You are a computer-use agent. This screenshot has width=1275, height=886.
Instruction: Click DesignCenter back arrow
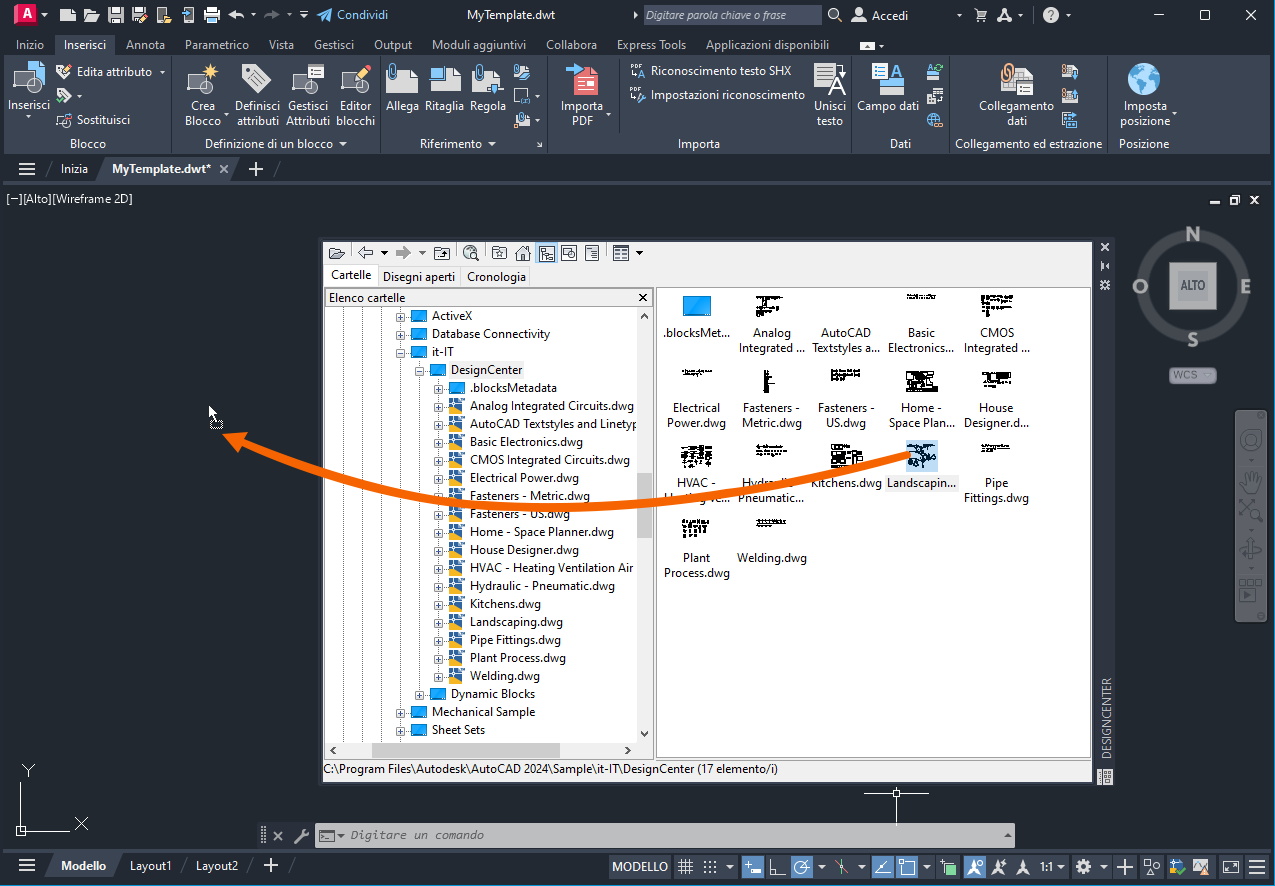(366, 253)
